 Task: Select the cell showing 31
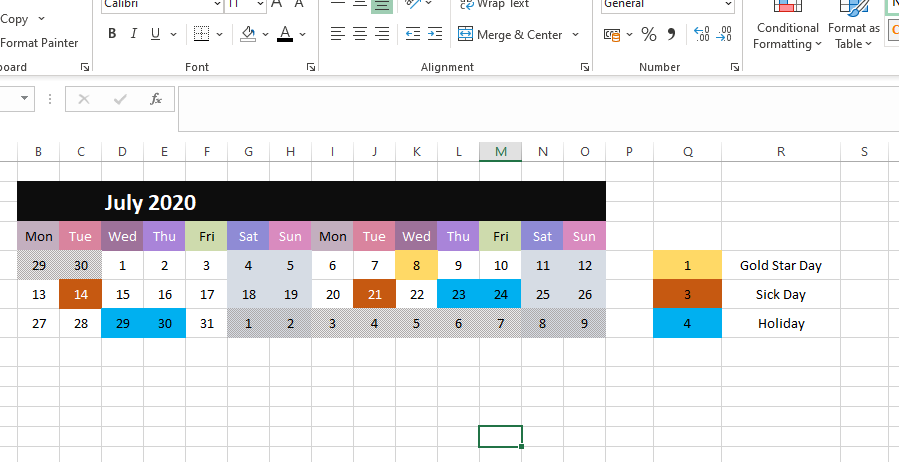[x=206, y=323]
